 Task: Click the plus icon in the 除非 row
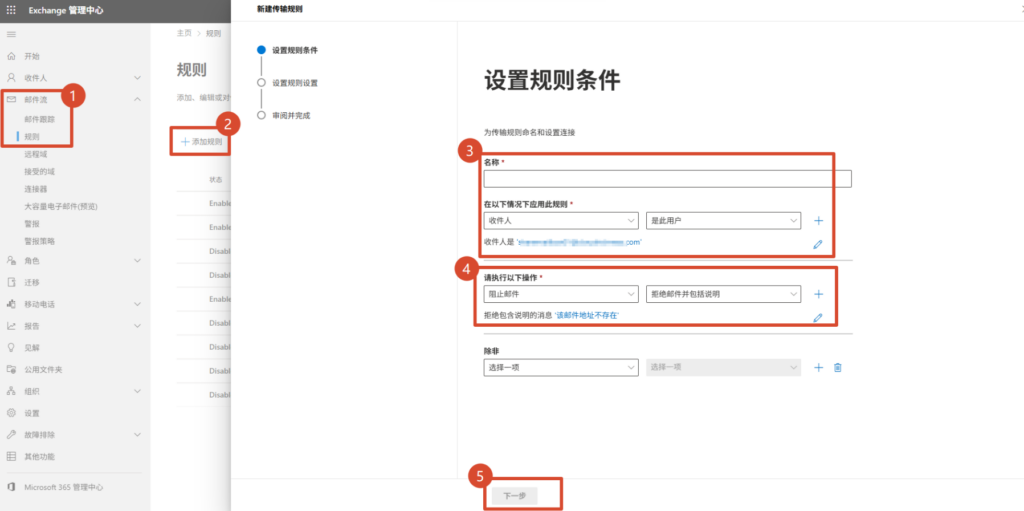tap(818, 368)
